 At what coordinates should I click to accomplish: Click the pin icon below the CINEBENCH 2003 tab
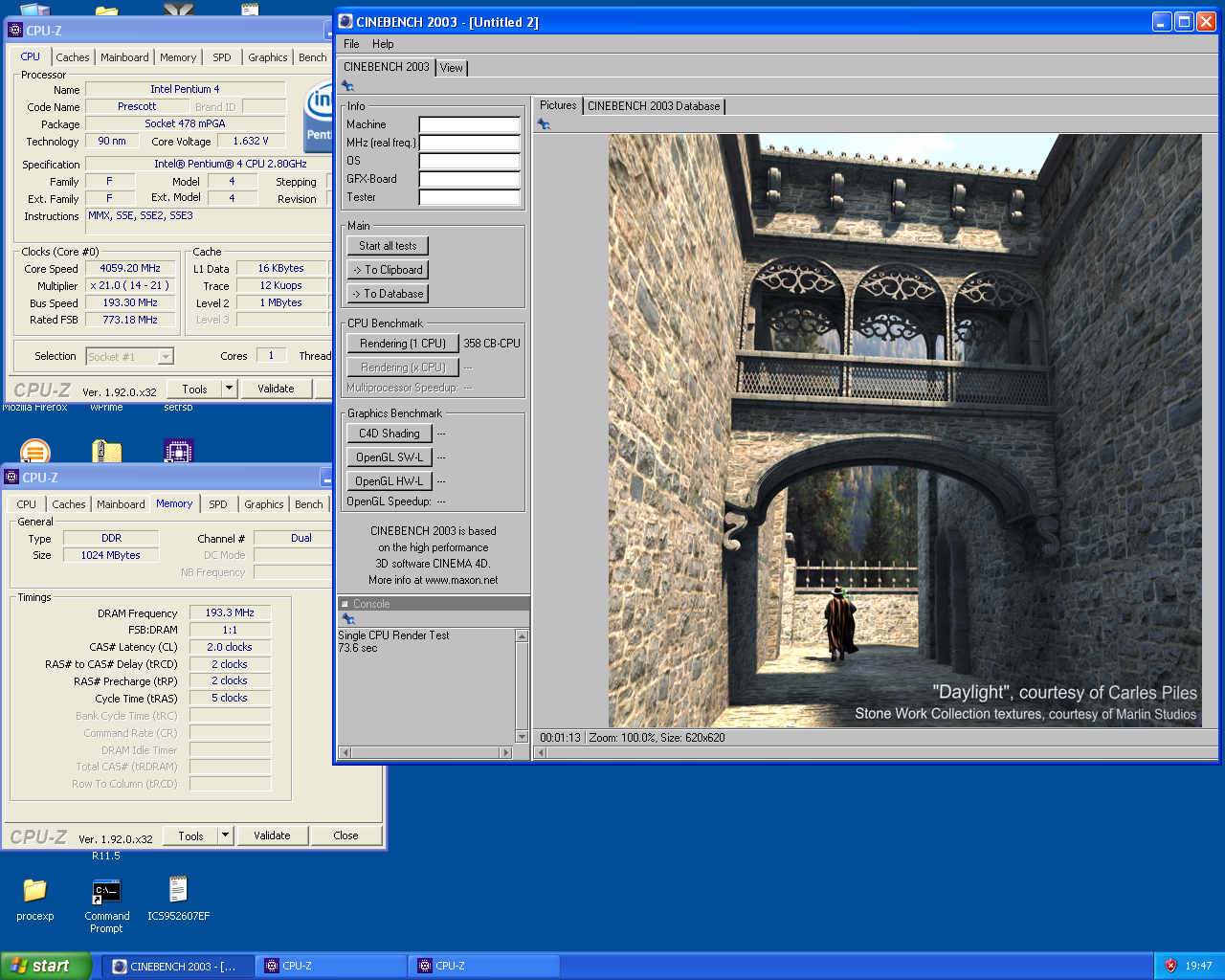point(347,86)
